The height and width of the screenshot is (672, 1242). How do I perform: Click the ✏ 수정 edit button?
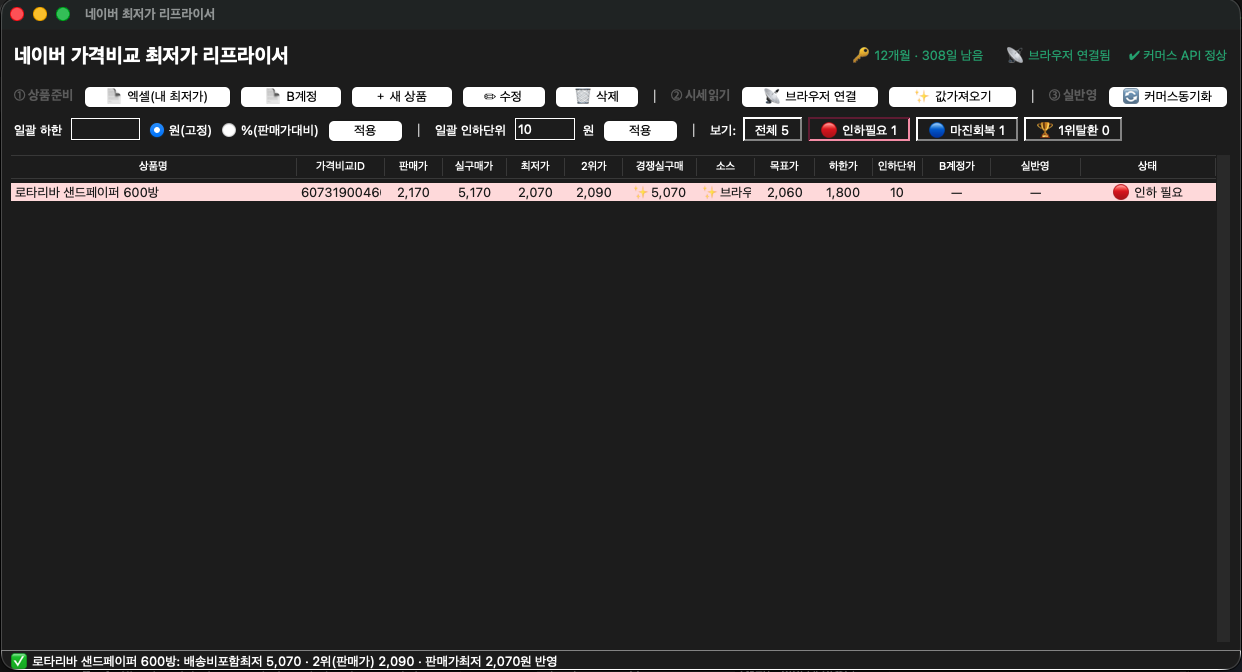(x=503, y=96)
